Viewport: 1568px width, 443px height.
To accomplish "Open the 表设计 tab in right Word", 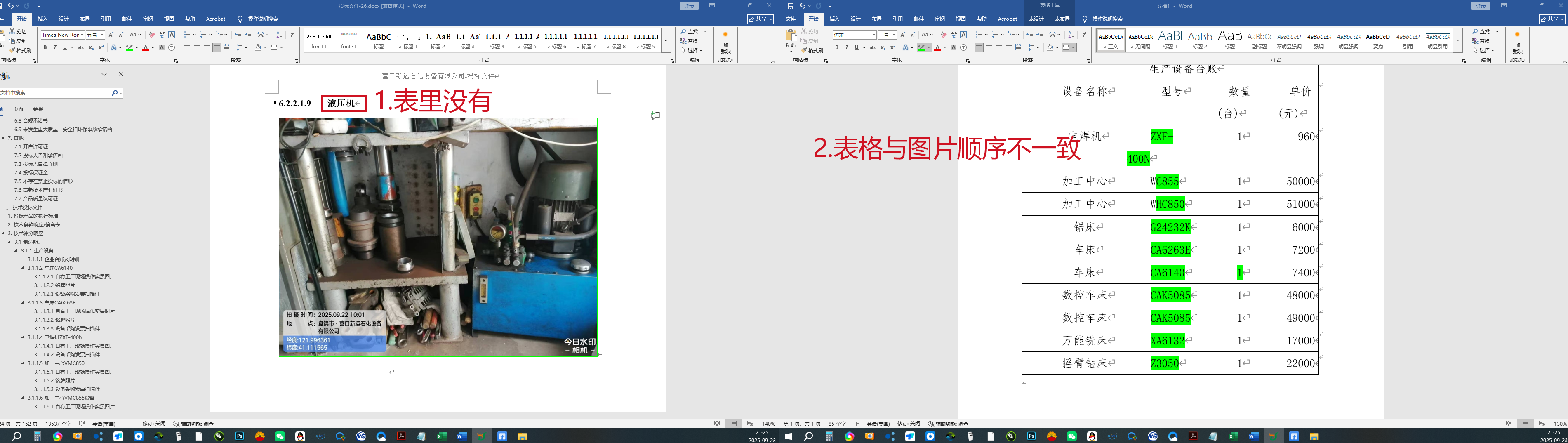I will click(1036, 19).
